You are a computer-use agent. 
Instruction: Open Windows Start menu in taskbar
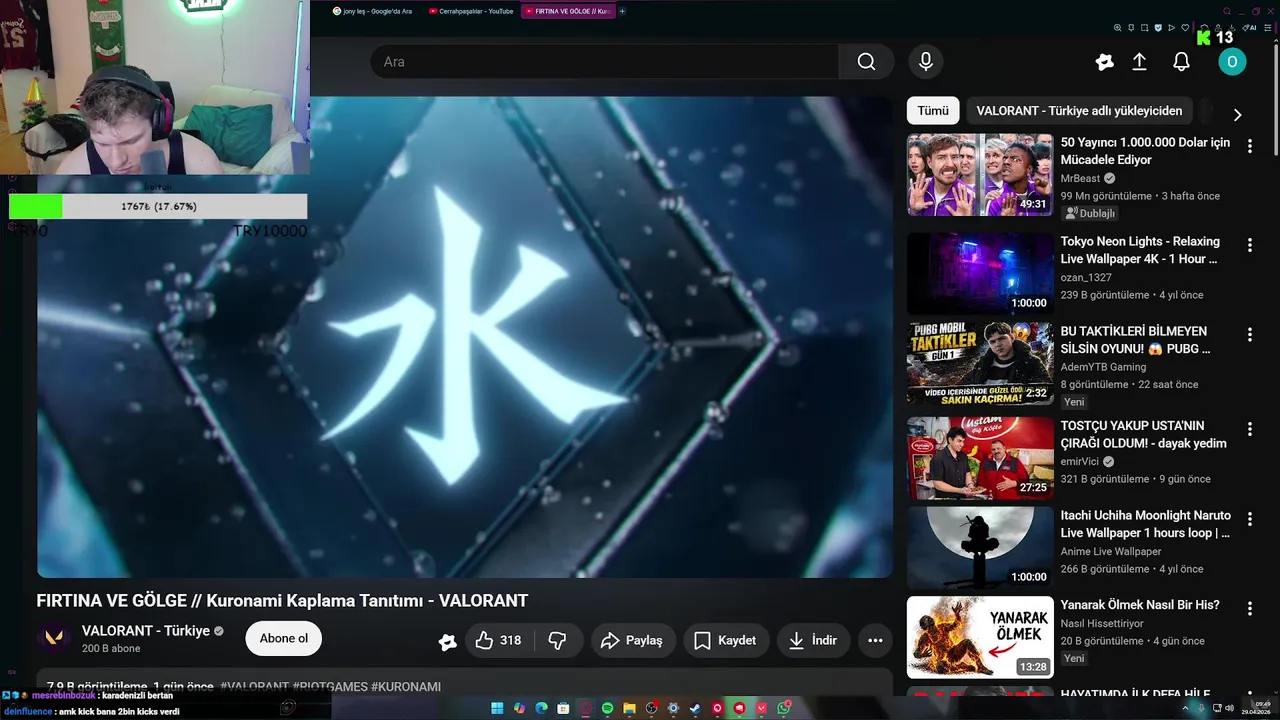[497, 708]
